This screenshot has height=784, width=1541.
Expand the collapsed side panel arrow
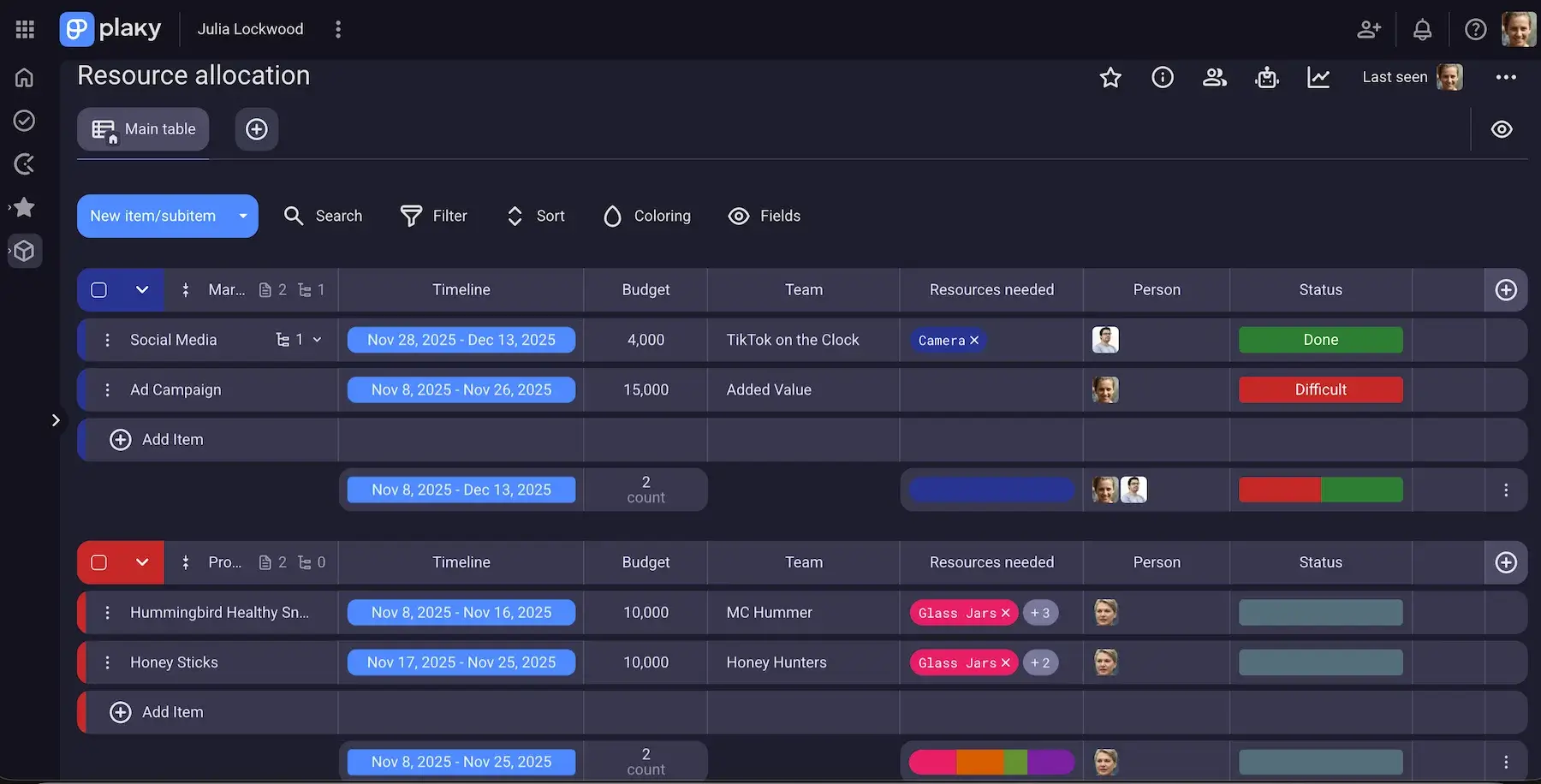coord(56,420)
